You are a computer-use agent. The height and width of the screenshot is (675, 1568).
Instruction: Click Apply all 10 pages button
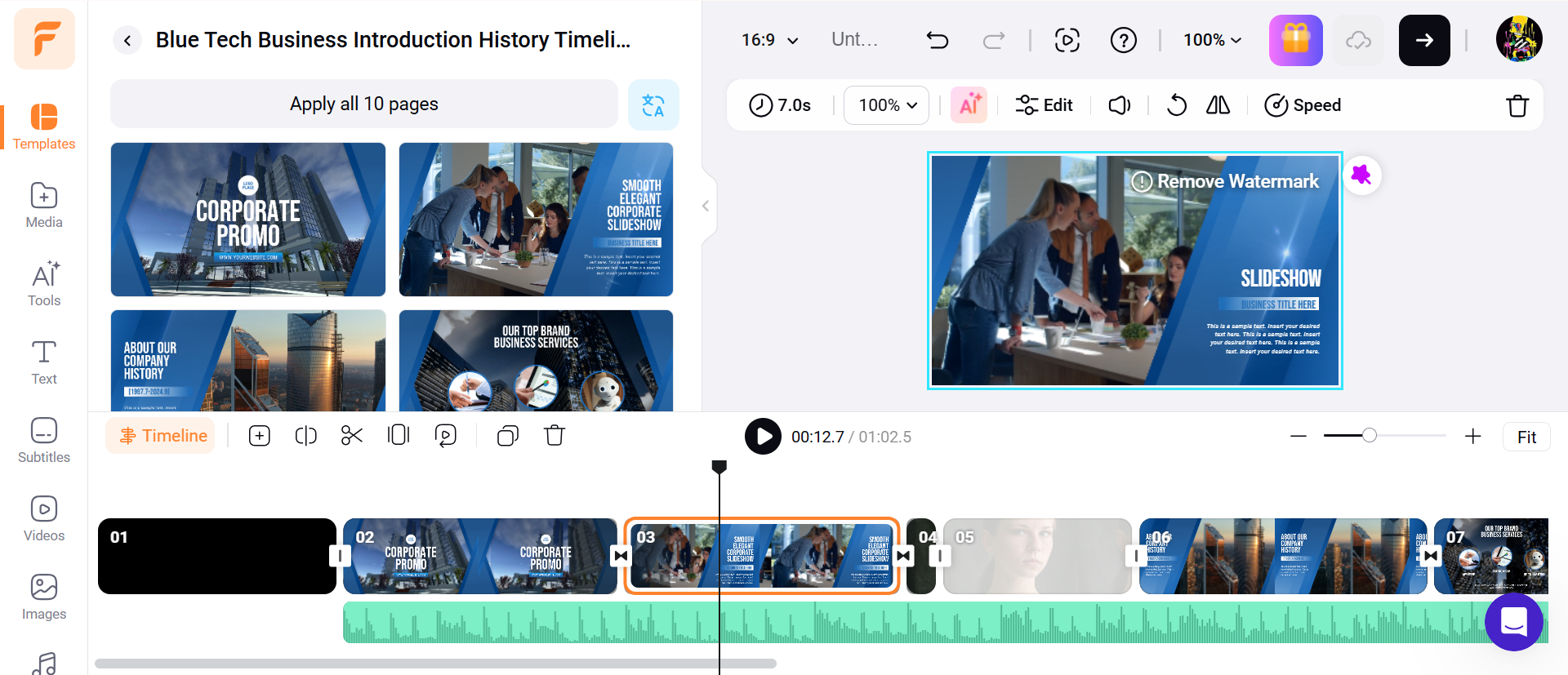[364, 104]
